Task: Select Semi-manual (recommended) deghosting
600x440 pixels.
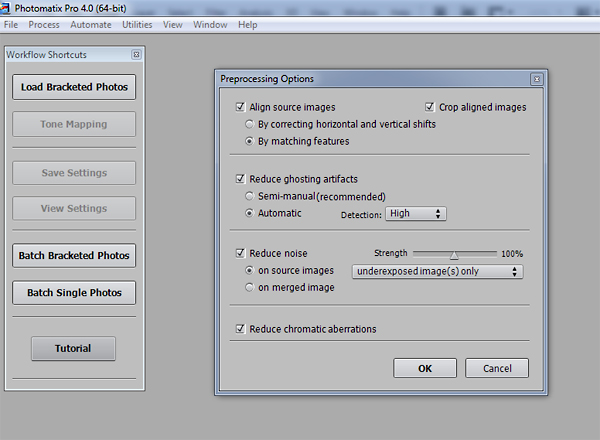Action: point(249,196)
